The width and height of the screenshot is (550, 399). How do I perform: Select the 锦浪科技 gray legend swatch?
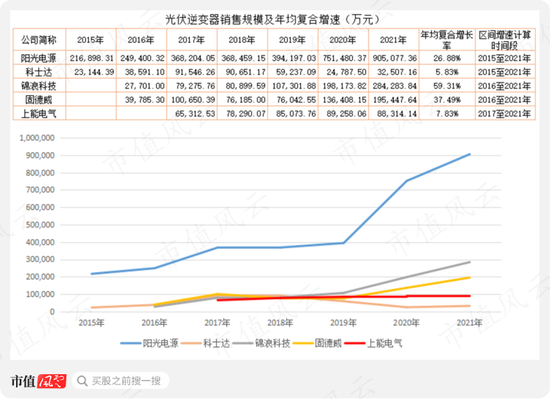243,343
